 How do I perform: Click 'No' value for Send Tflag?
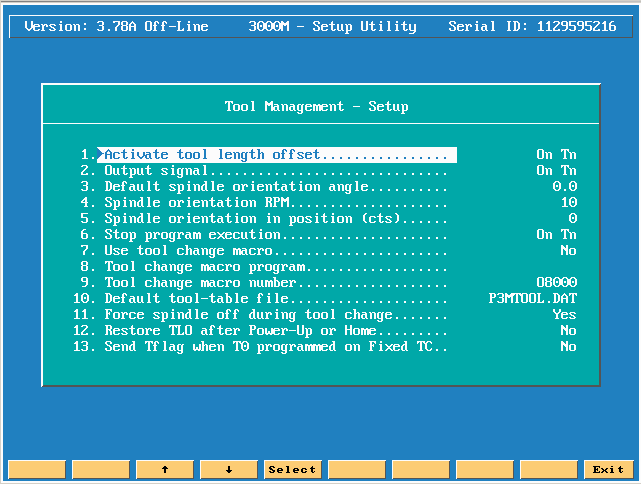[568, 347]
